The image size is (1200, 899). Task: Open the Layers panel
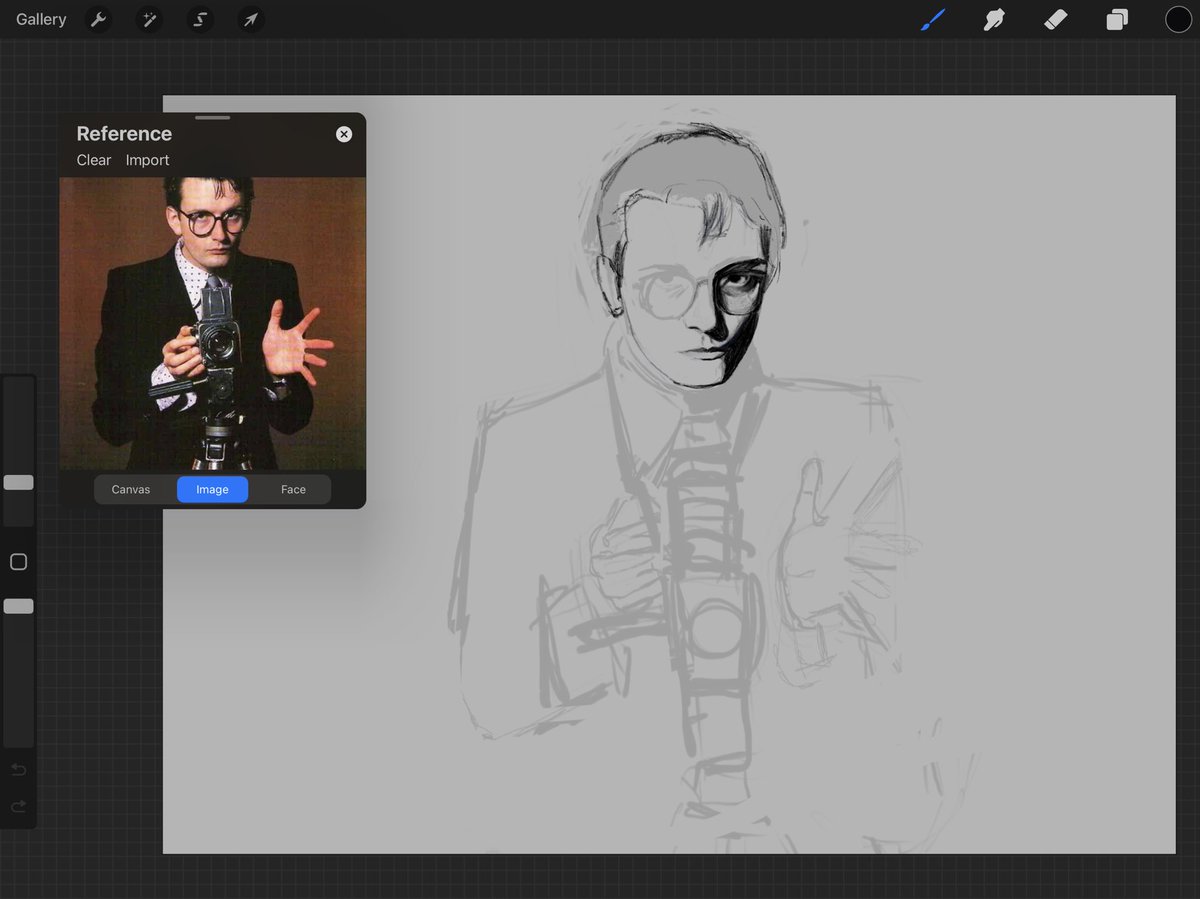1117,19
